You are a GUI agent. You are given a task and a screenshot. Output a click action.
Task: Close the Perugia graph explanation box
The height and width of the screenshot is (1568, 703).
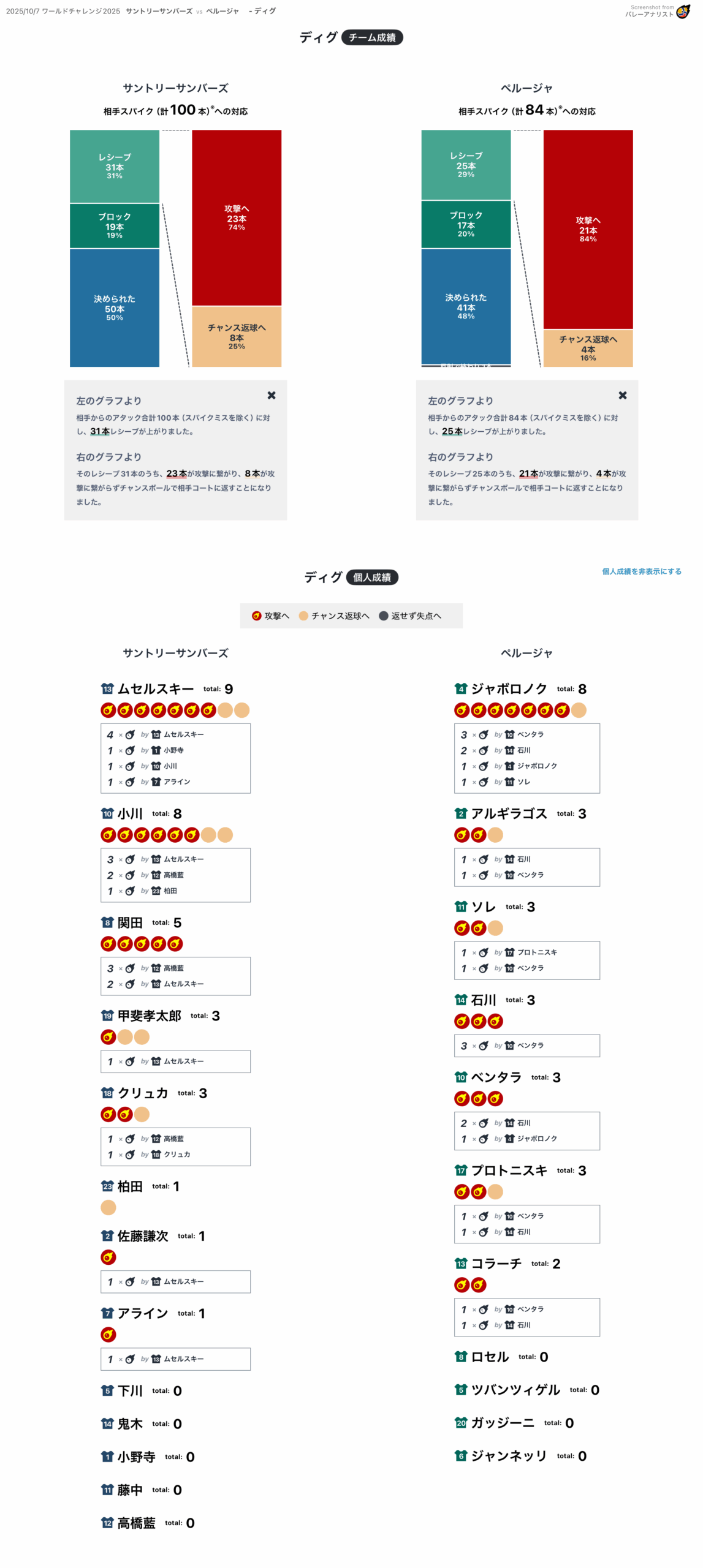(623, 396)
